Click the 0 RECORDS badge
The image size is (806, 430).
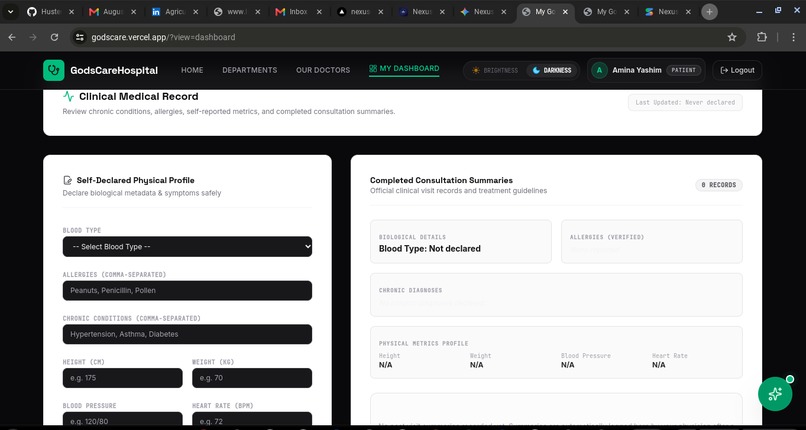[719, 185]
